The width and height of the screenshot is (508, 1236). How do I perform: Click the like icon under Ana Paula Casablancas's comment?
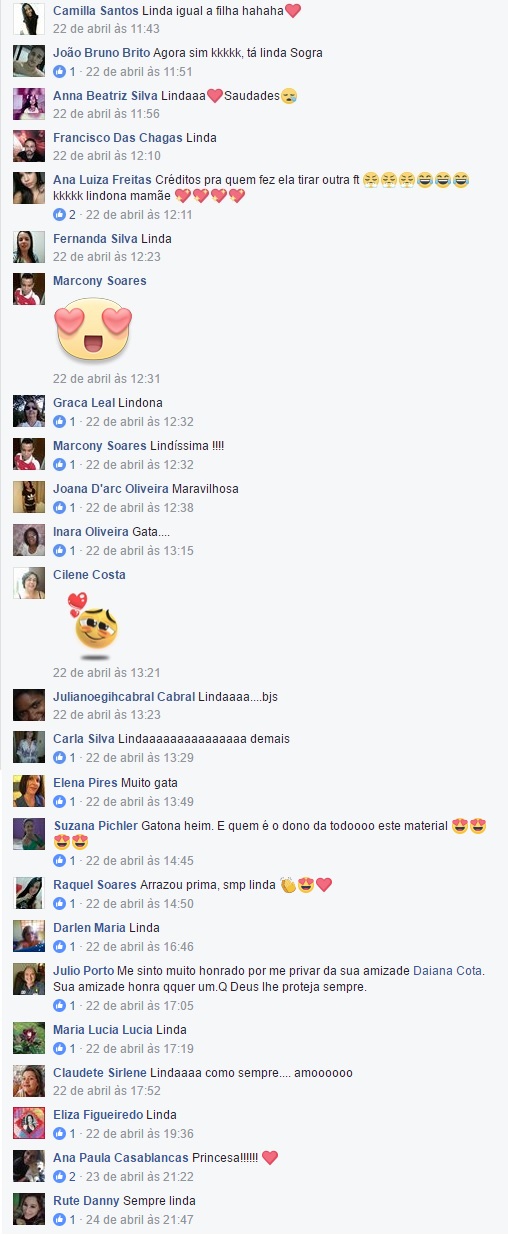tap(59, 1177)
